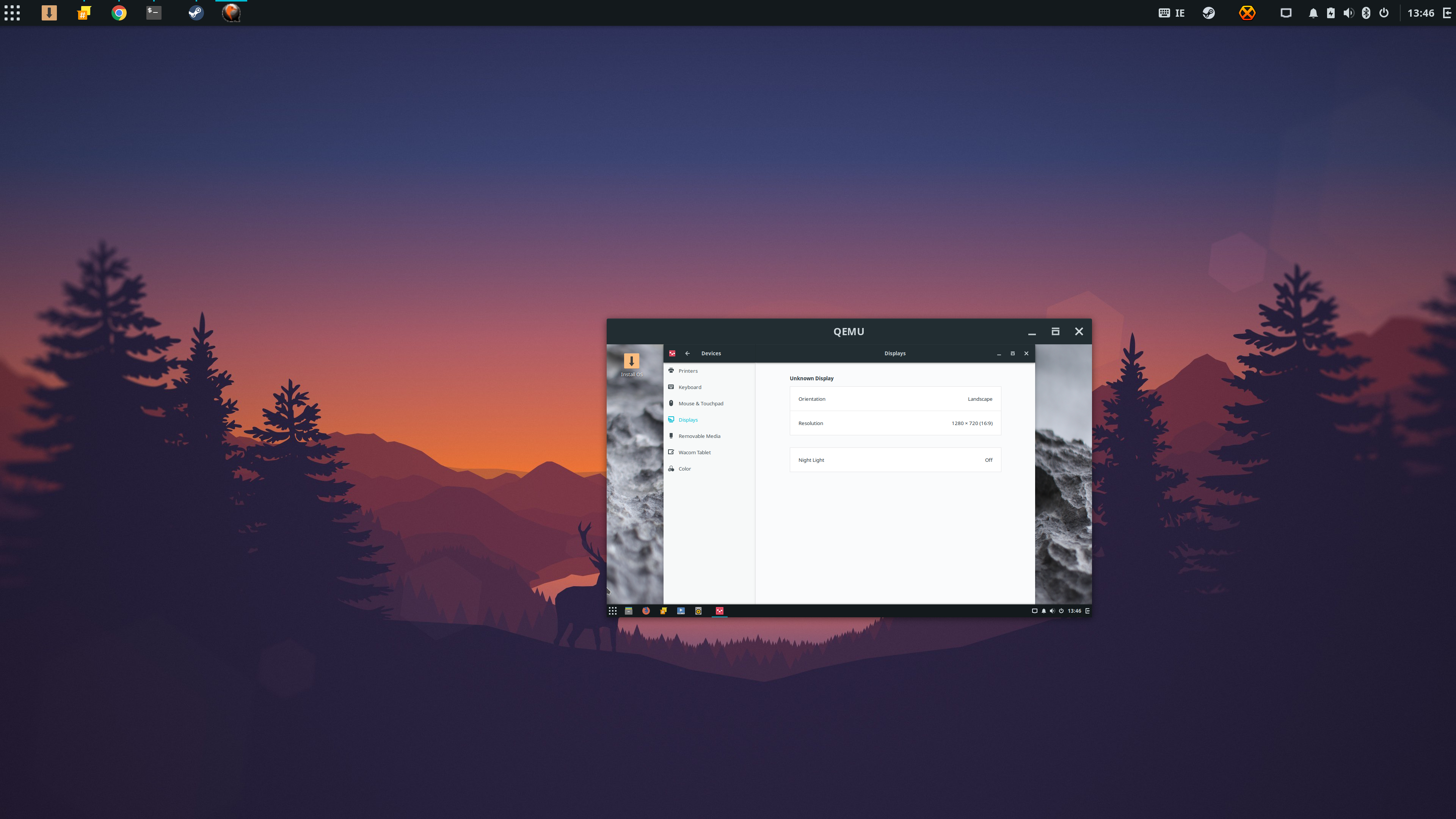Click the Steam tray icon
This screenshot has height=819, width=1456.
click(1208, 13)
